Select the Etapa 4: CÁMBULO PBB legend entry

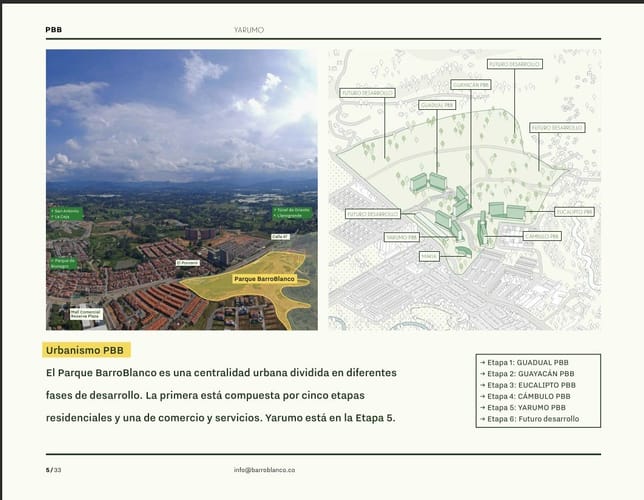(x=525, y=396)
